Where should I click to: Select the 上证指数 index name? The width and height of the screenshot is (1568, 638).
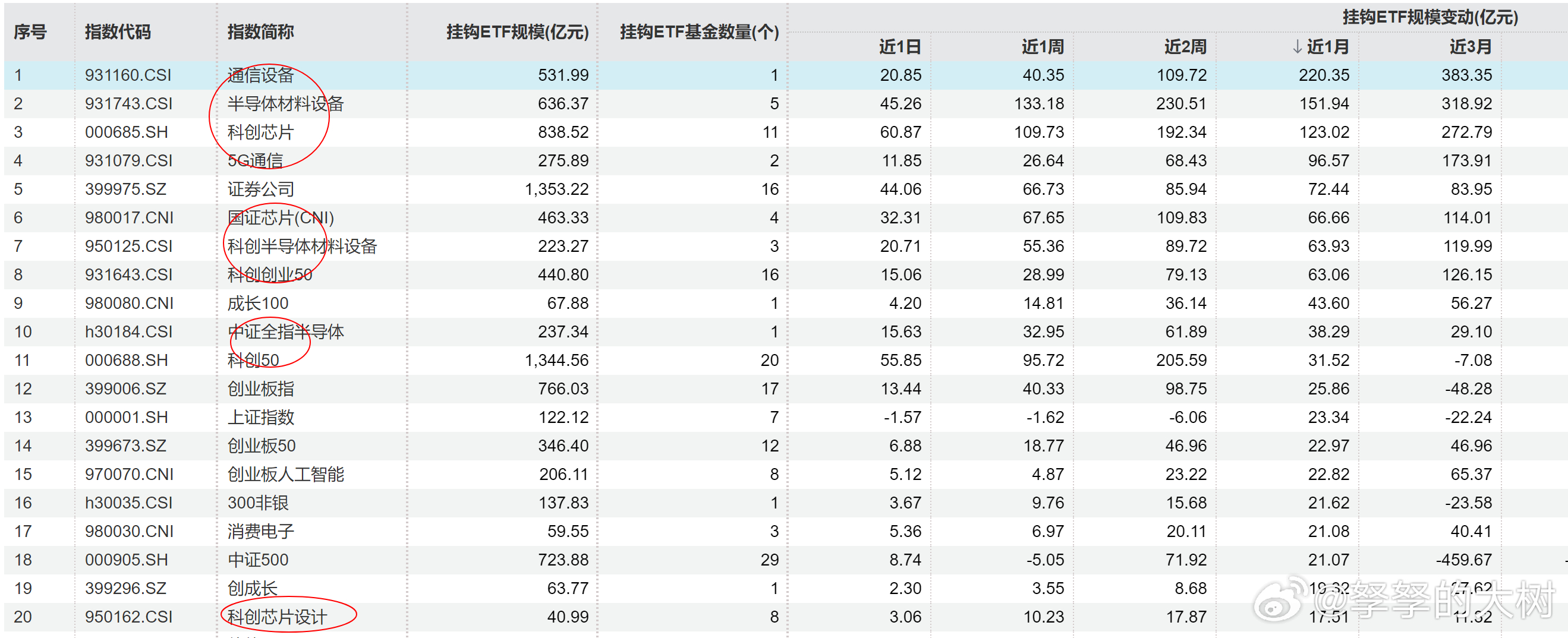(260, 417)
